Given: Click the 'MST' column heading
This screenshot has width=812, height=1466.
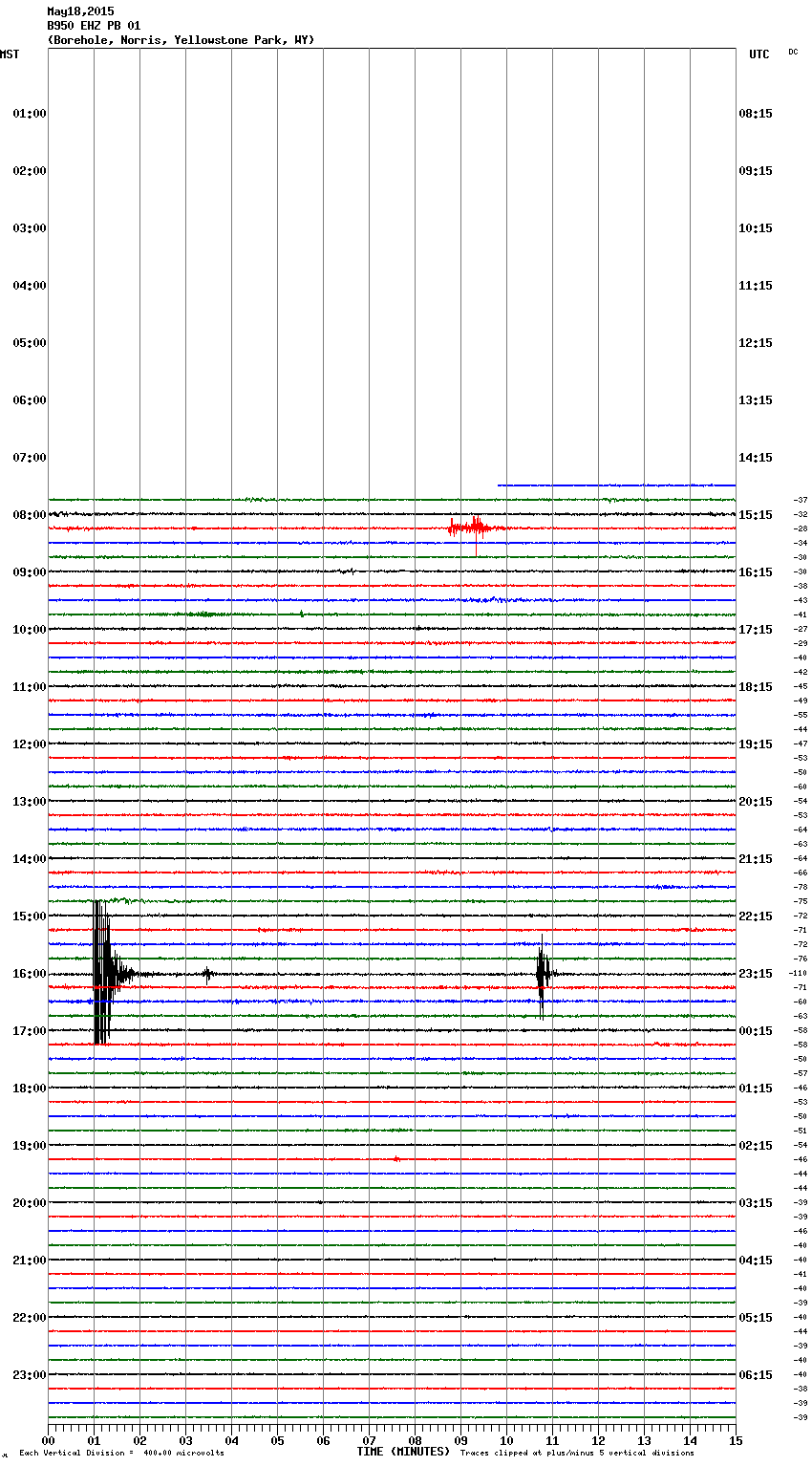Looking at the screenshot, I should tap(10, 54).
